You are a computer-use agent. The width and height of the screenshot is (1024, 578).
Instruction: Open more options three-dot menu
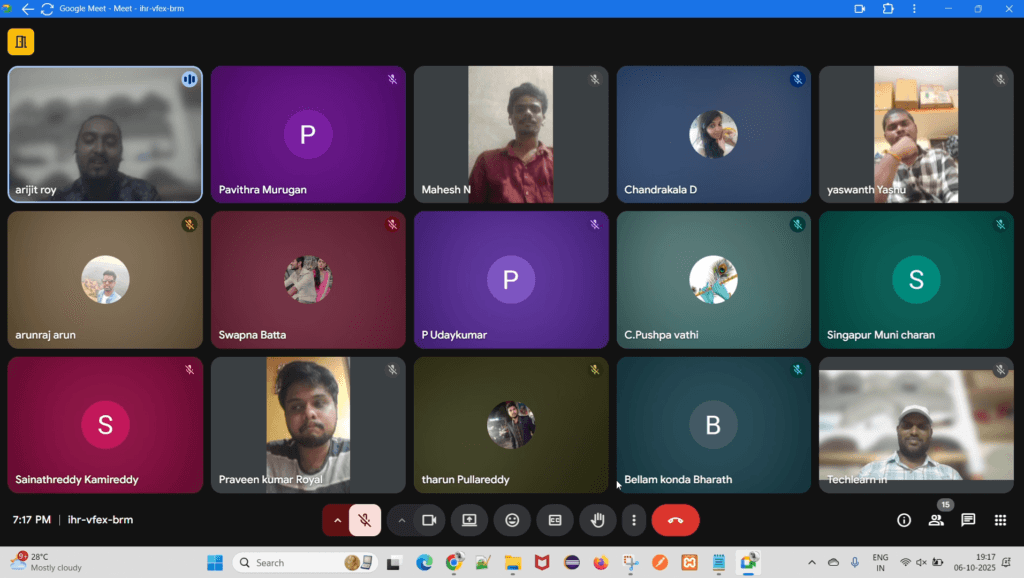point(633,520)
